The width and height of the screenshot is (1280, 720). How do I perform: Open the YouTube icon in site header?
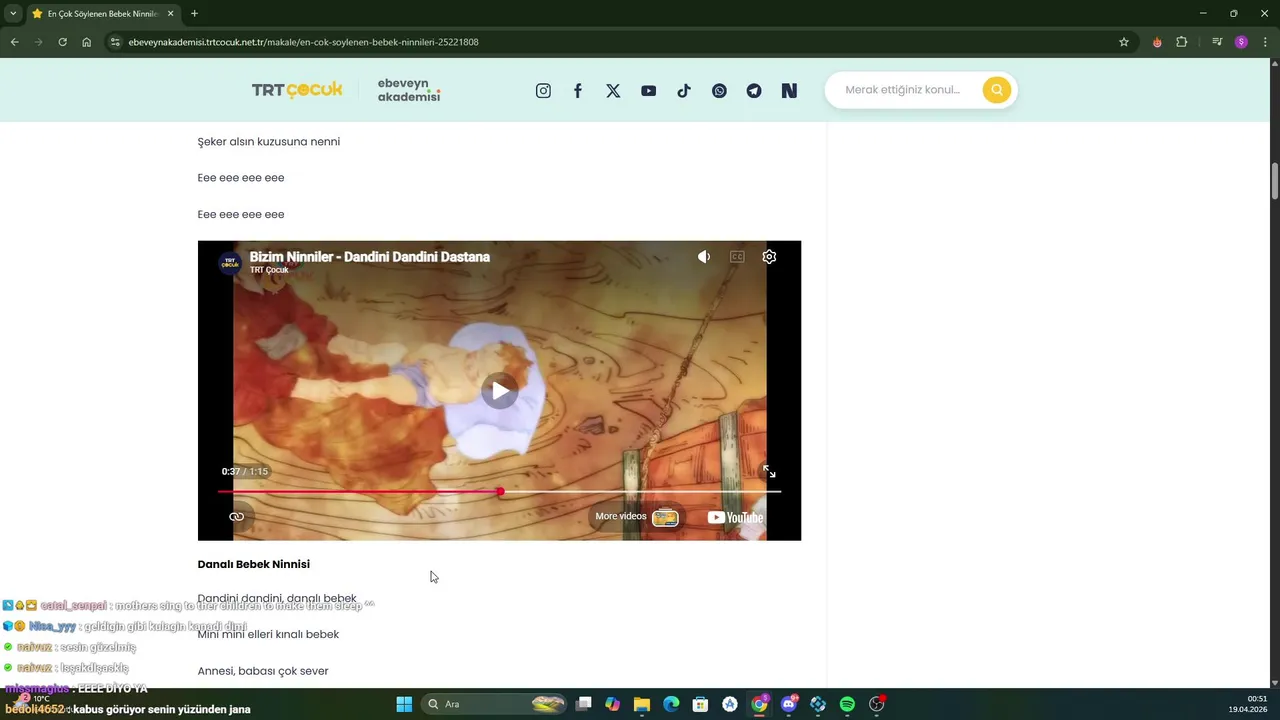[x=649, y=90]
